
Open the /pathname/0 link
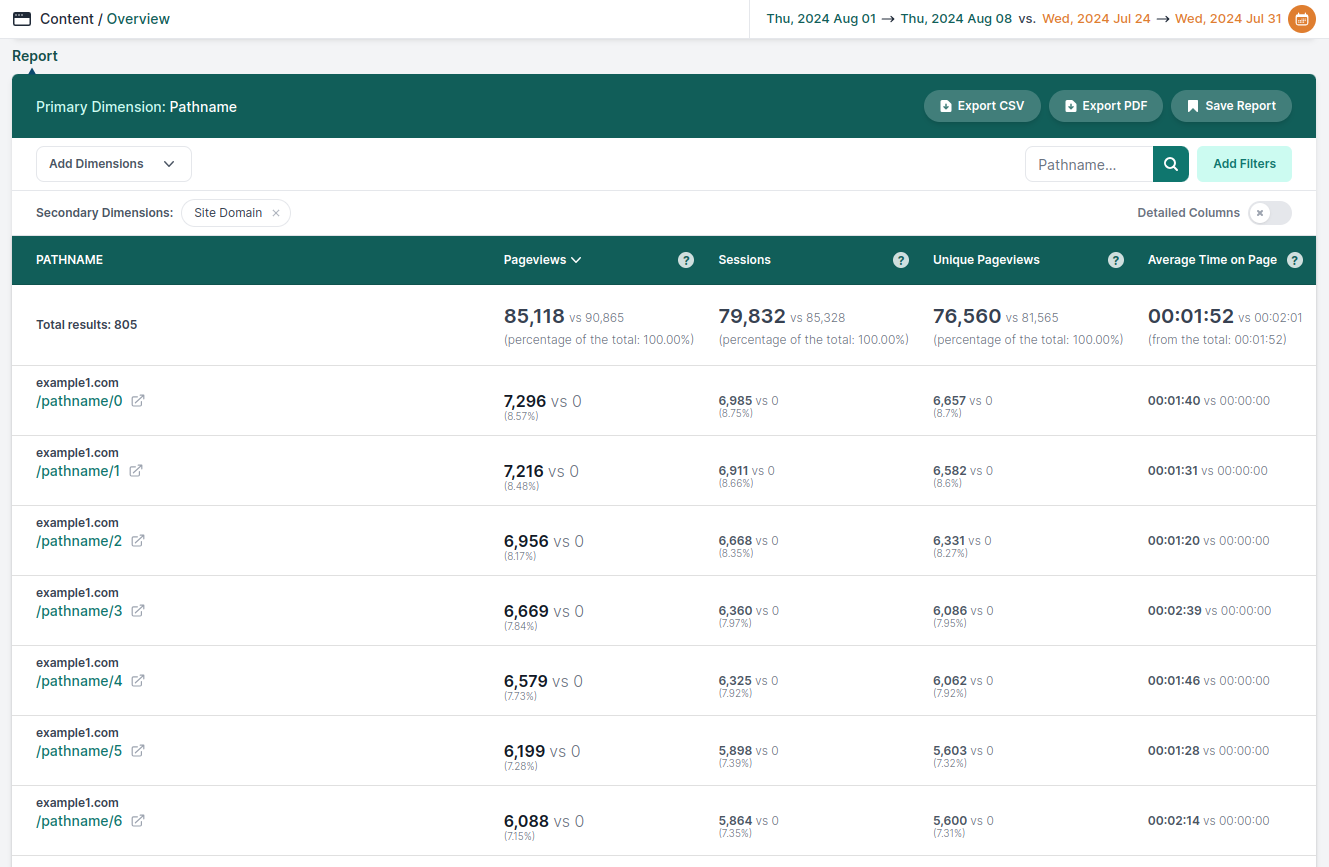79,401
